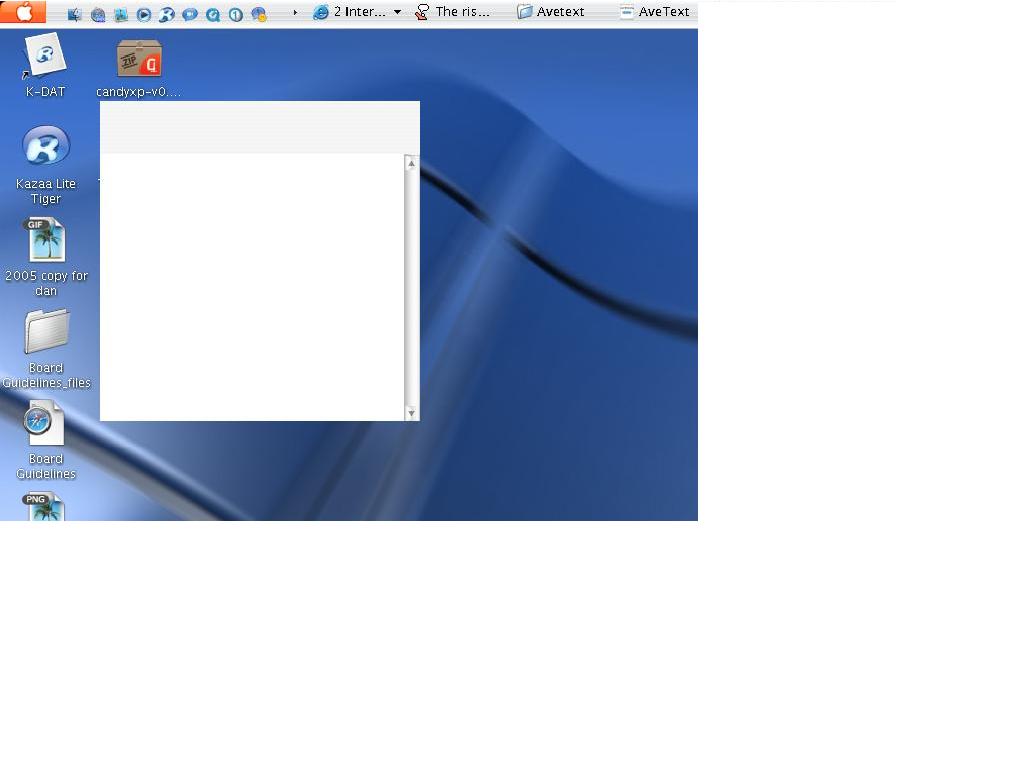The image size is (1024, 768).
Task: Select the PNG file desktop icon
Action: (44, 506)
